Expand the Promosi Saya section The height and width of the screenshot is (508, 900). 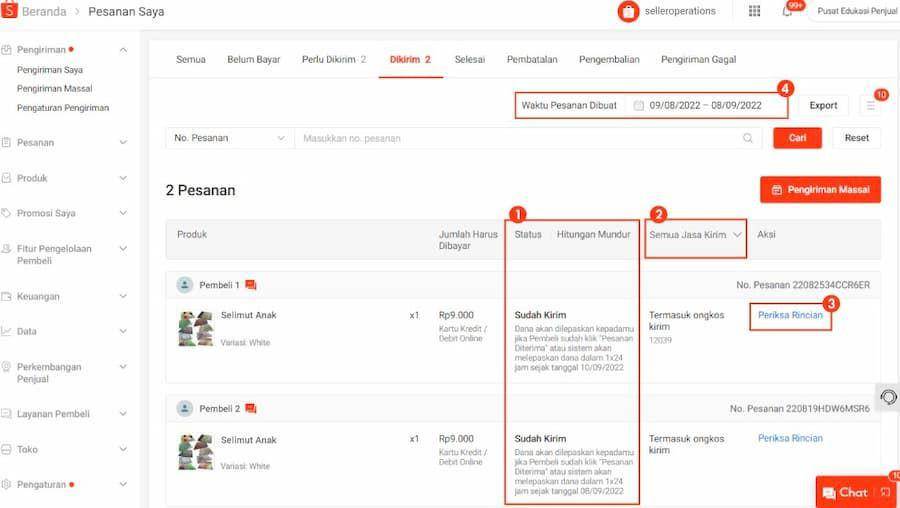click(x=123, y=213)
